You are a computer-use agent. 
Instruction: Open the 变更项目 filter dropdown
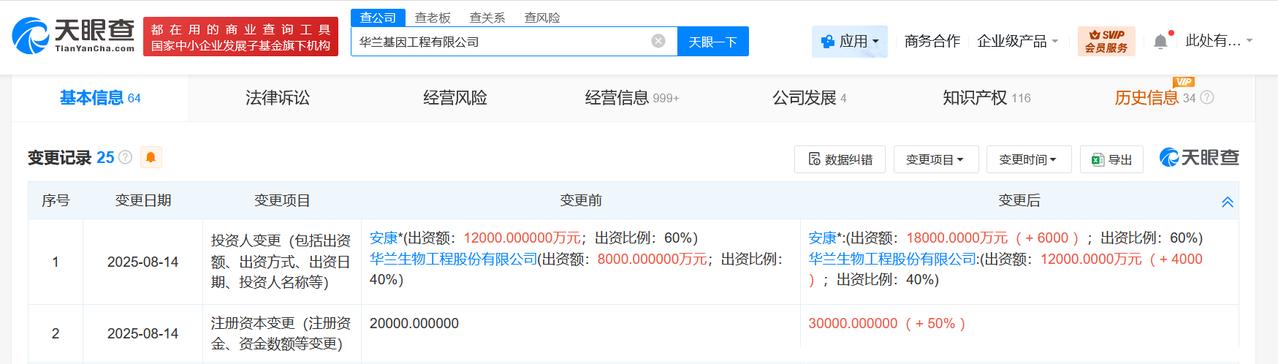pyautogui.click(x=935, y=159)
